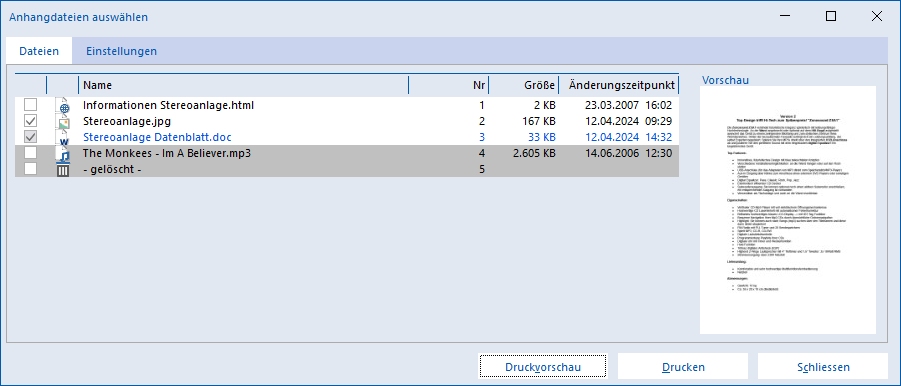901x386 pixels.
Task: Click the trash icon of the gelöscht row
Action: point(63,170)
